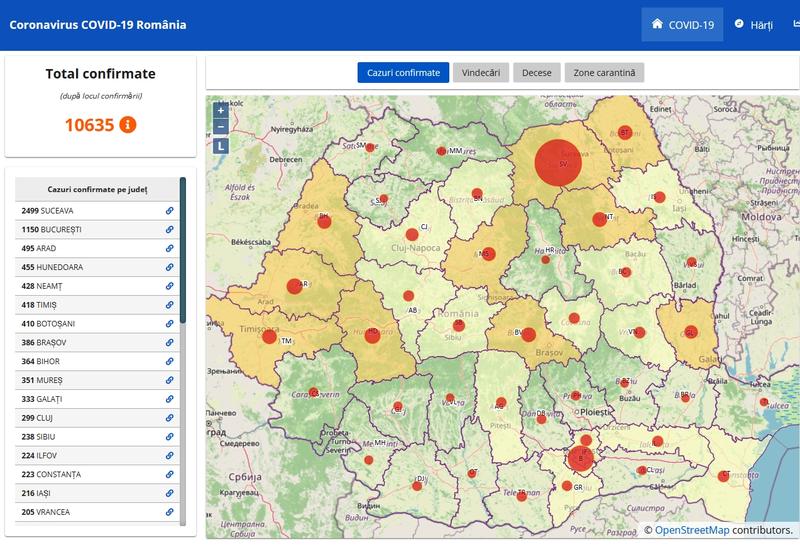Switch to the Decese tab

(536, 73)
